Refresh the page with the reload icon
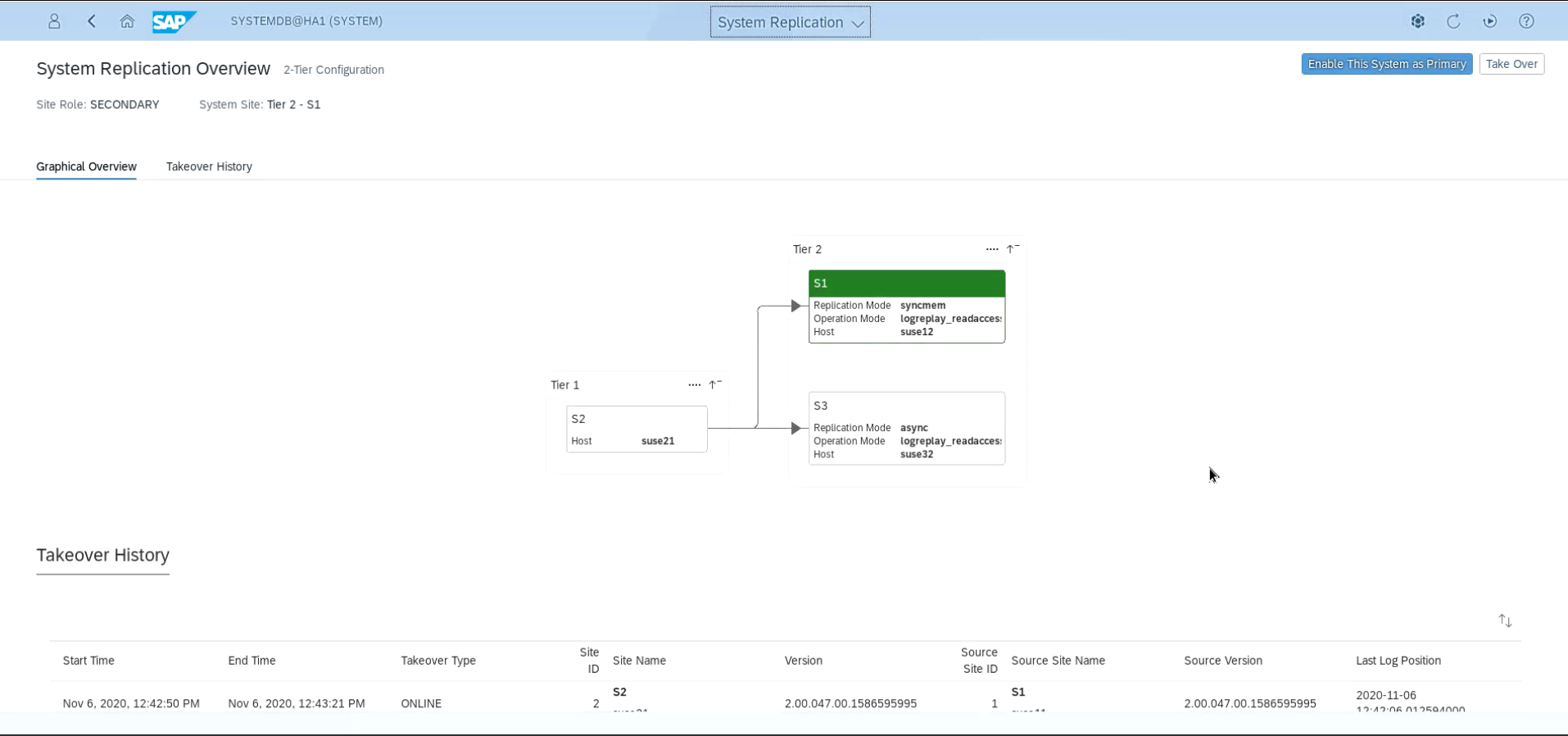1568x736 pixels. point(1453,21)
